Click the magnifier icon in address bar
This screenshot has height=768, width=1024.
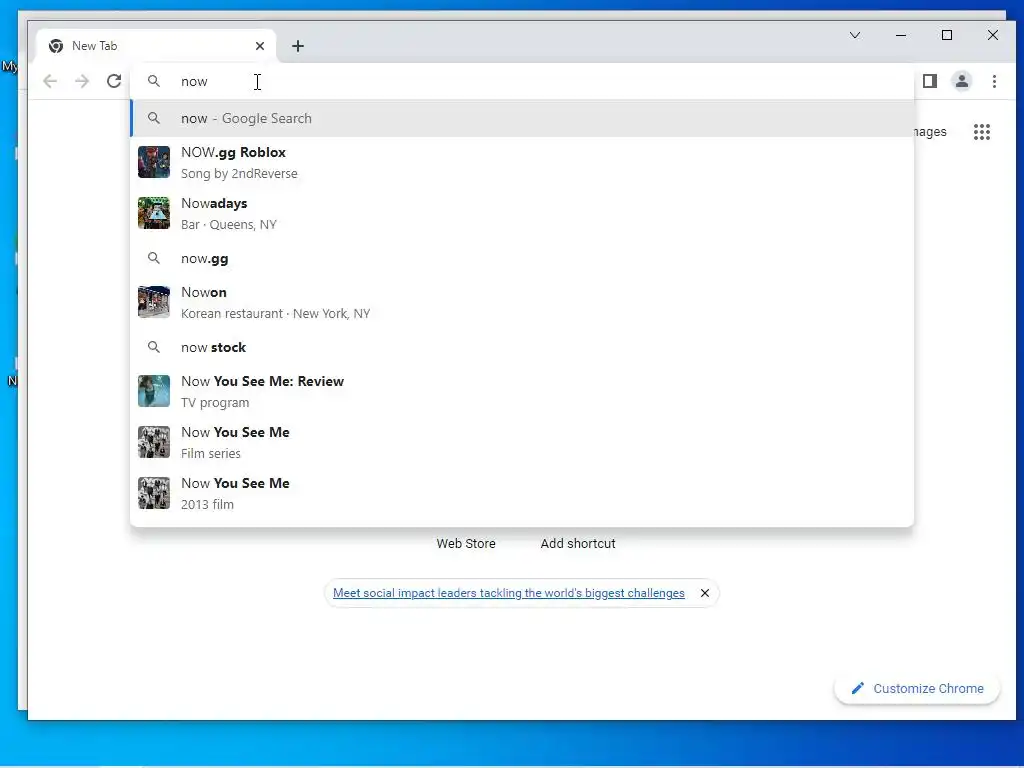click(153, 81)
